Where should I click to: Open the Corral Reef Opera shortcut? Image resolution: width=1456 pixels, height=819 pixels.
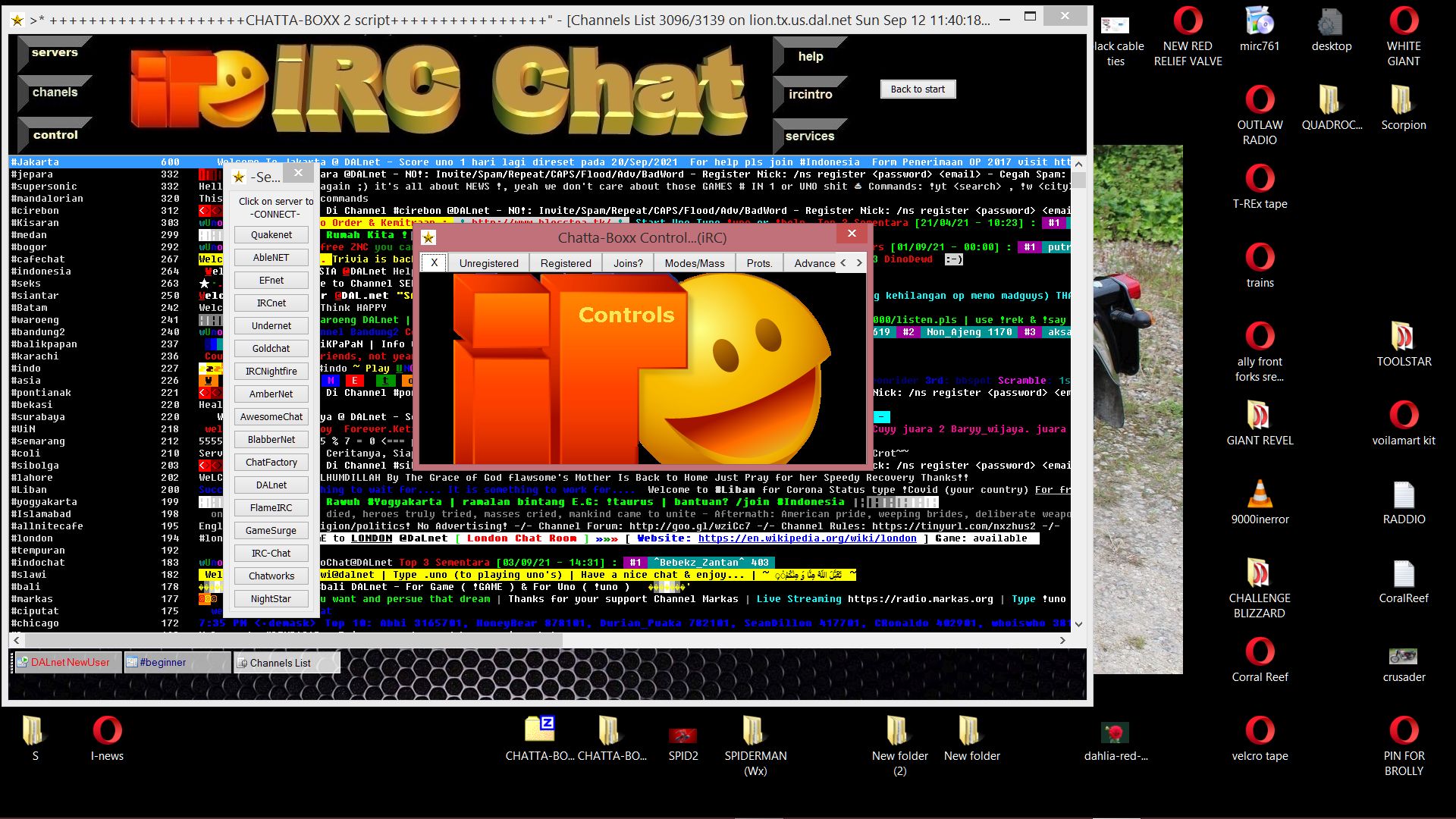click(x=1260, y=661)
